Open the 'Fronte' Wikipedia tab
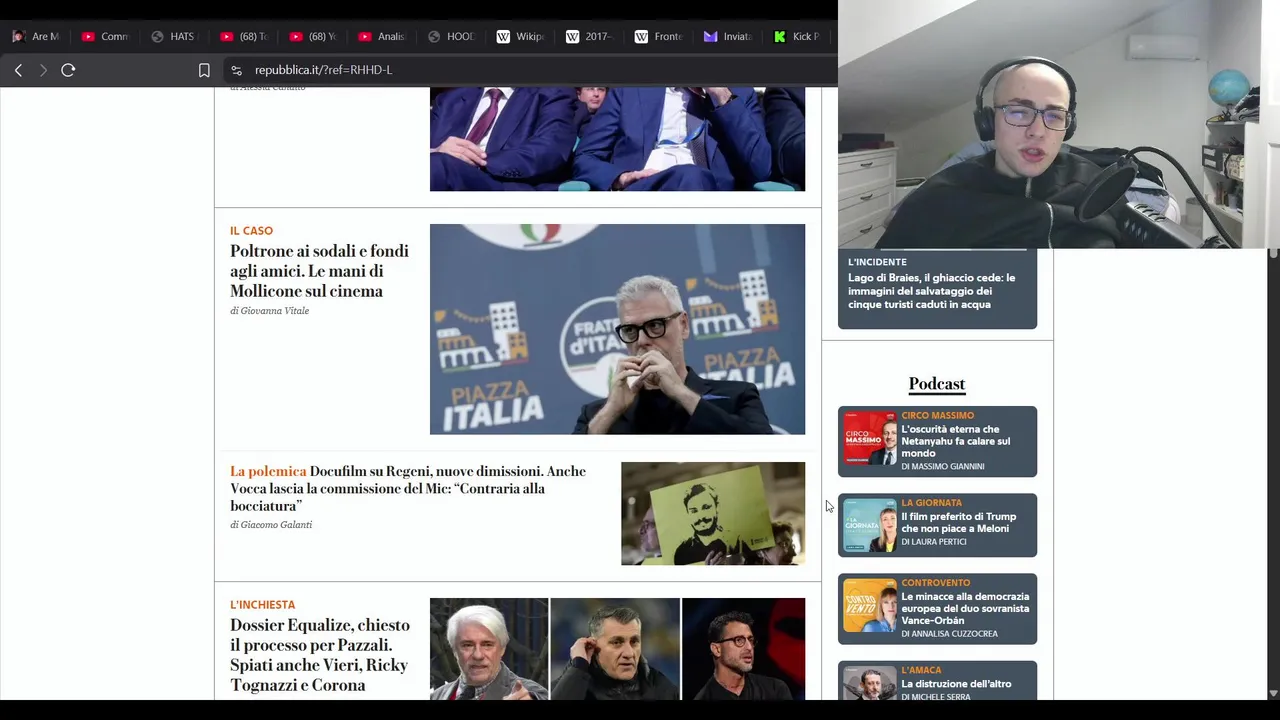This screenshot has width=1280, height=720. [x=658, y=36]
